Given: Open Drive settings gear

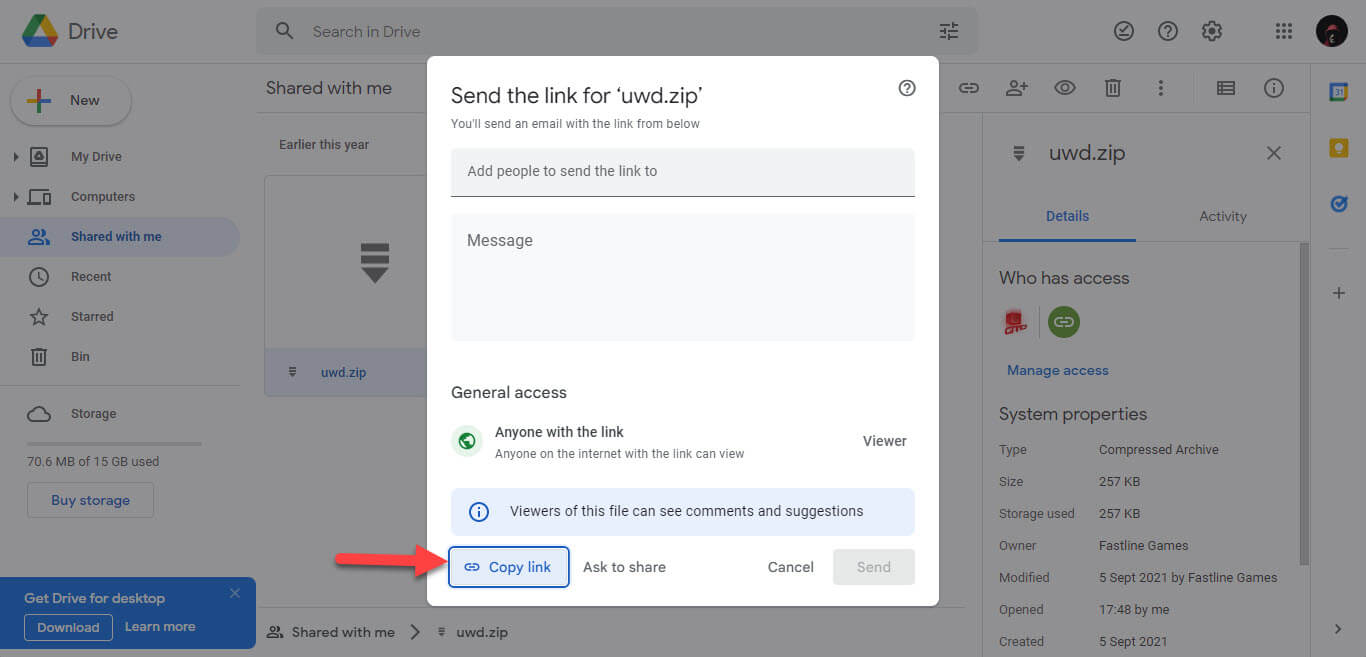Looking at the screenshot, I should 1211,31.
